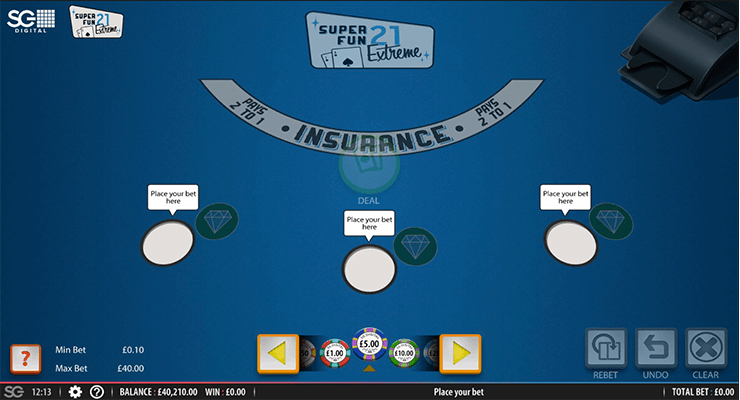This screenshot has height=400, width=740.
Task: Select the £10.00 chip
Action: pyautogui.click(x=404, y=353)
